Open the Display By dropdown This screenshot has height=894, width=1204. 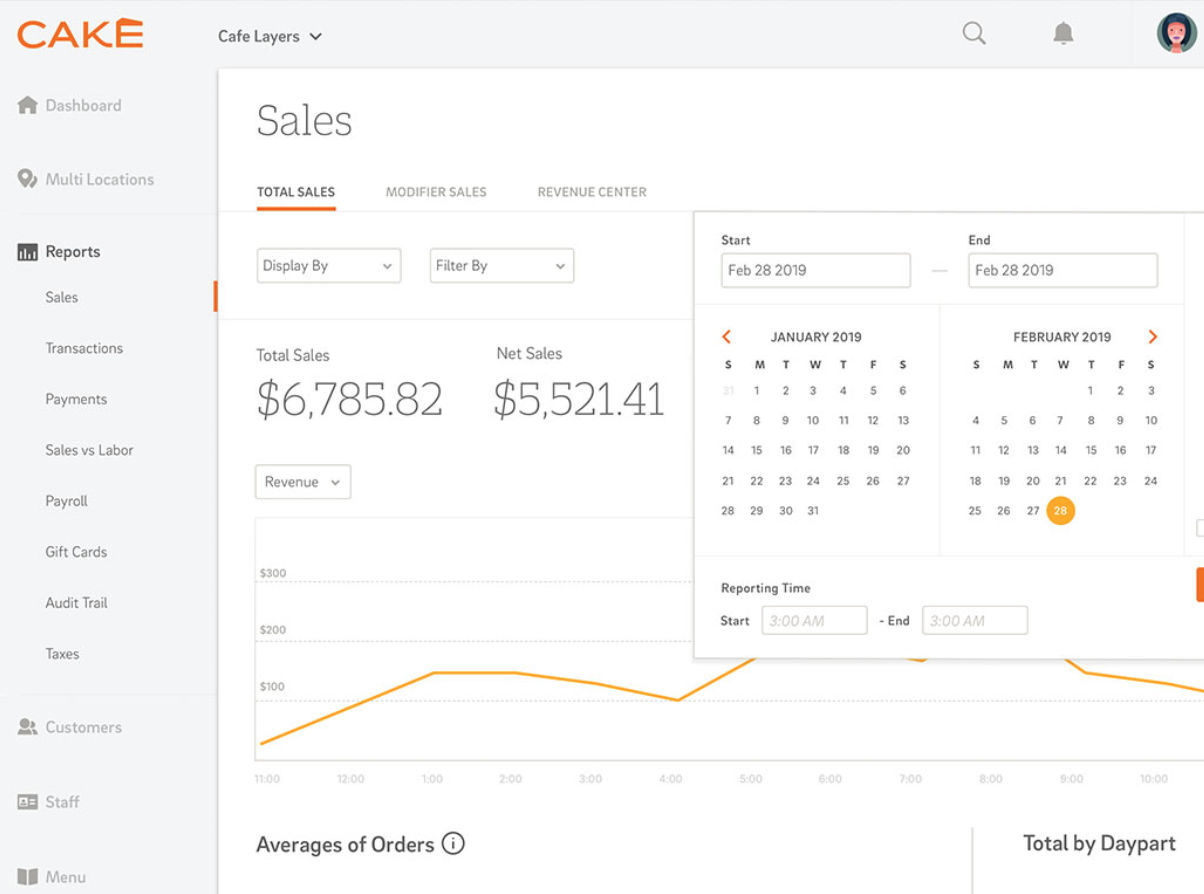click(x=328, y=266)
